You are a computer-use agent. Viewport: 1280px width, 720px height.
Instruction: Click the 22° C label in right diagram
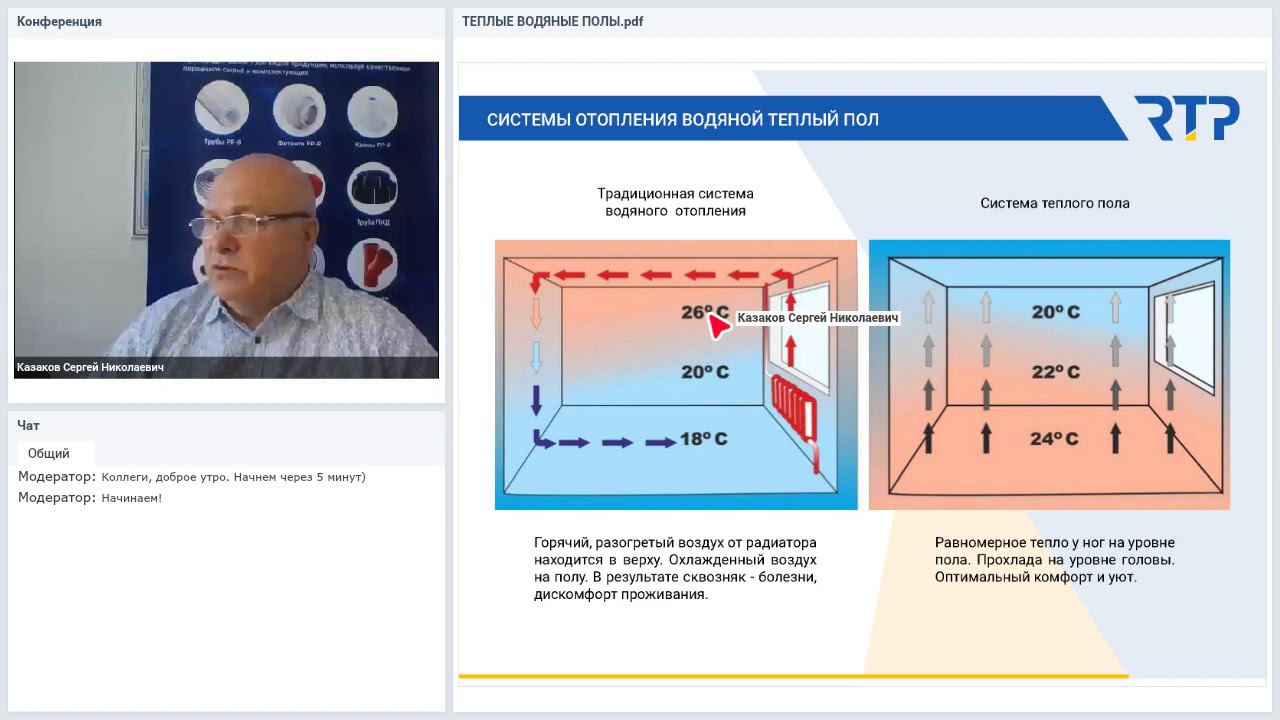click(x=1056, y=372)
